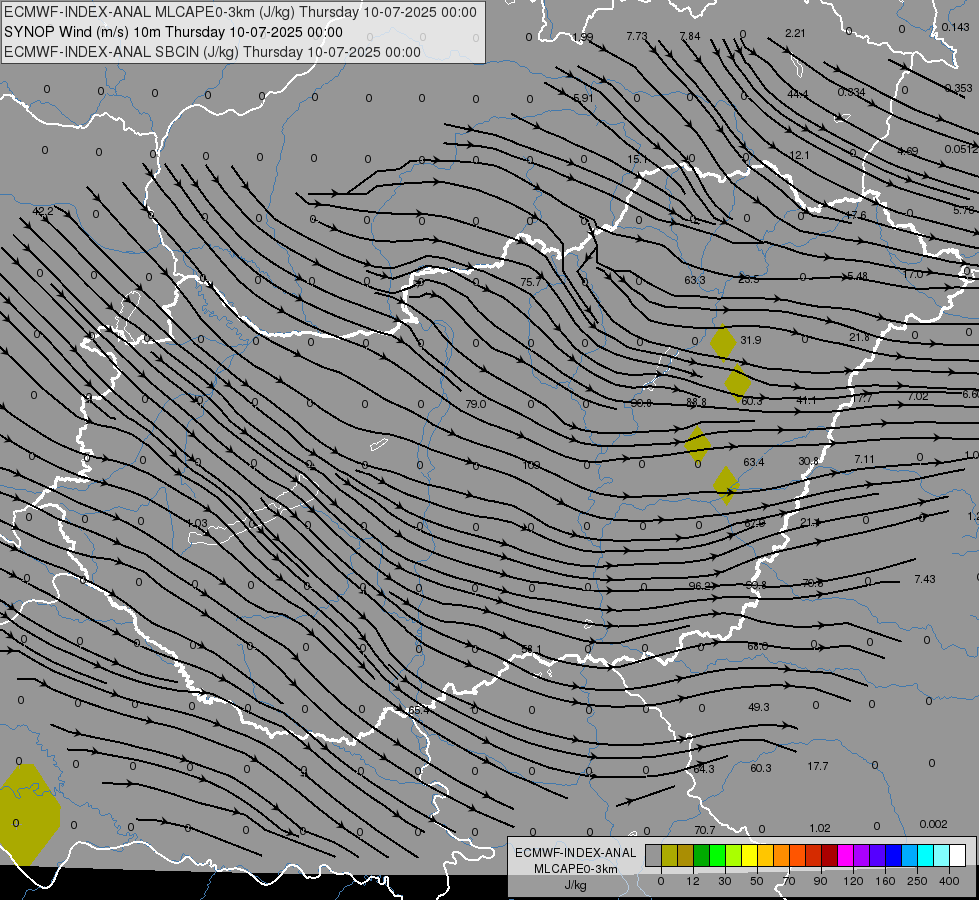Click the map value 49.3
The height and width of the screenshot is (900, 979).
[x=759, y=707]
